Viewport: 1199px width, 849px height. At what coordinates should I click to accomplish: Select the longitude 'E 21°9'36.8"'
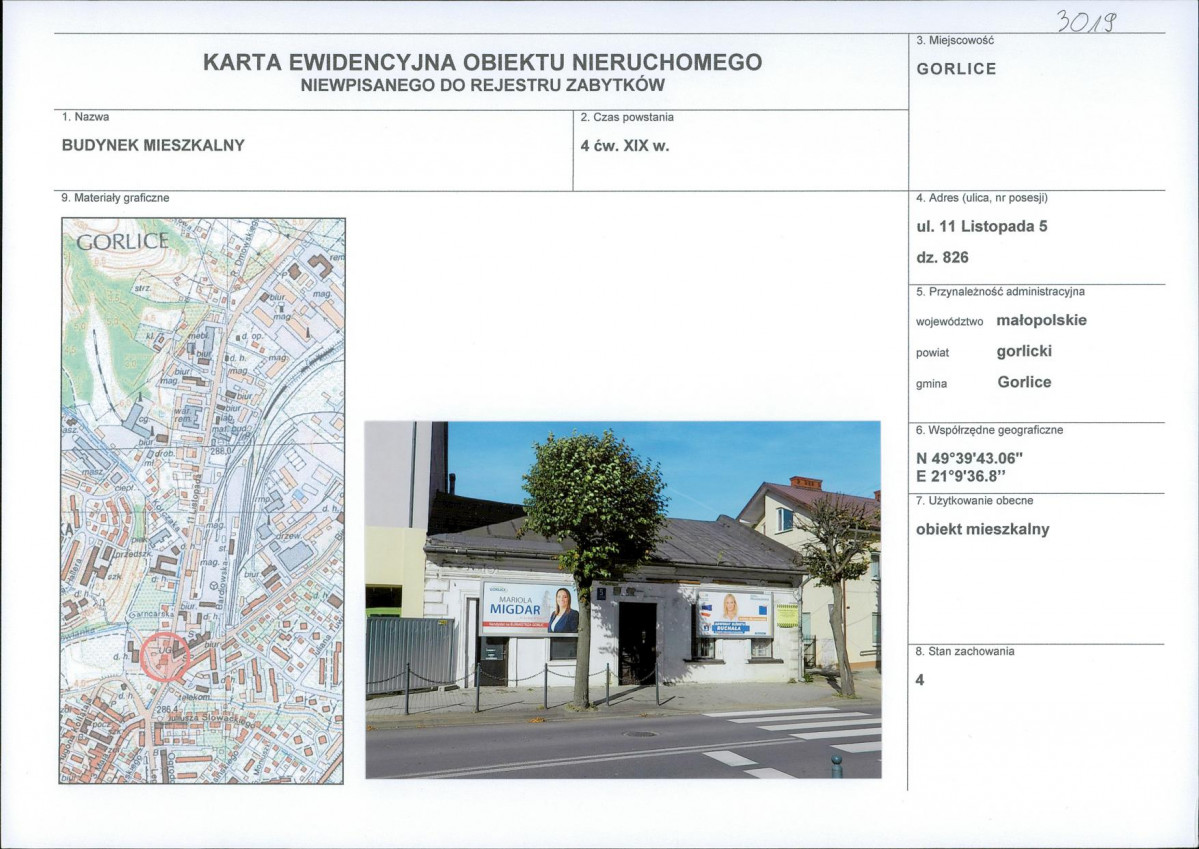960,477
